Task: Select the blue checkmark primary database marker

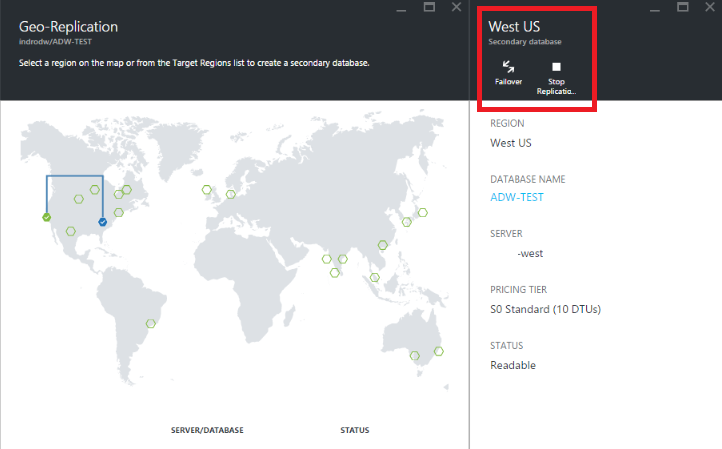Action: [x=102, y=222]
